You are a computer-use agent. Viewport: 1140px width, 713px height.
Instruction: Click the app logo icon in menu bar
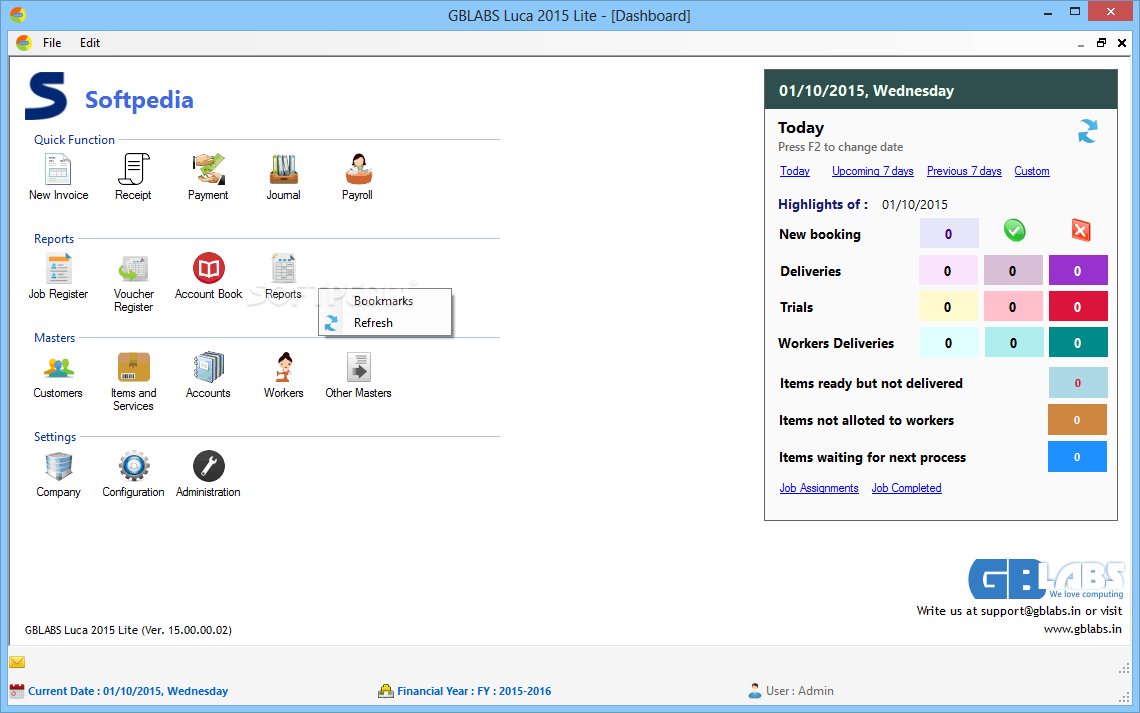tap(24, 43)
